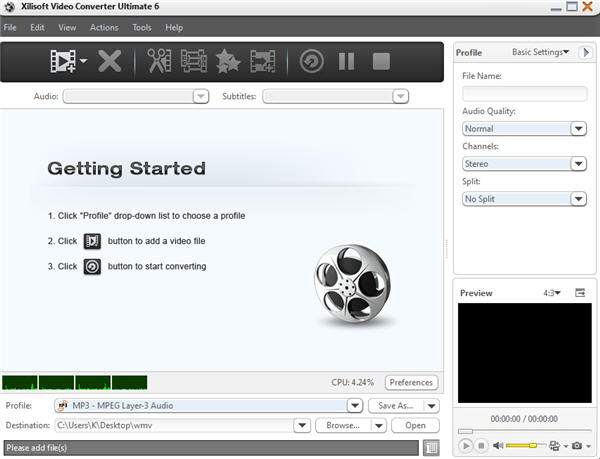Screen dimensions: 600x459
Task: Click the Browse... button
Action: pos(343,425)
